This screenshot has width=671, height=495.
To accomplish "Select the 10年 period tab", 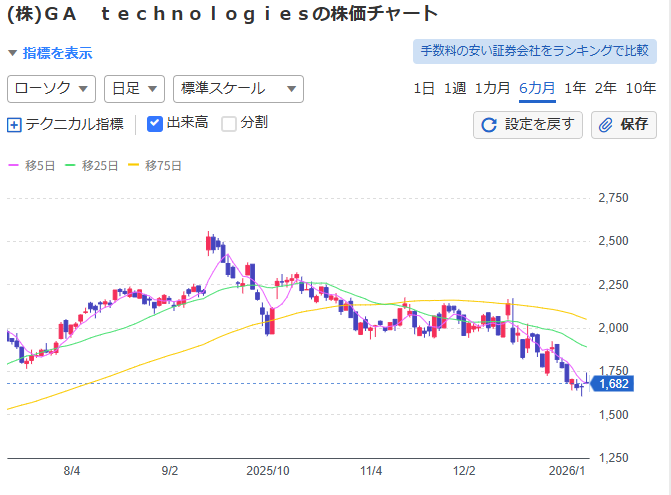I will (641, 88).
